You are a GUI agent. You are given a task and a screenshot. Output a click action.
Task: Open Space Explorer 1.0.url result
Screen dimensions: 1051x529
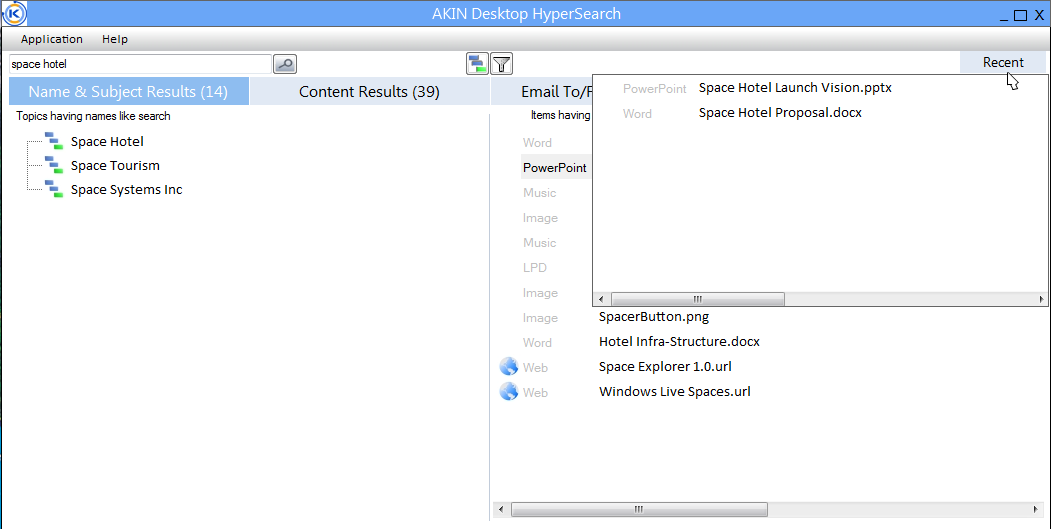click(x=665, y=367)
